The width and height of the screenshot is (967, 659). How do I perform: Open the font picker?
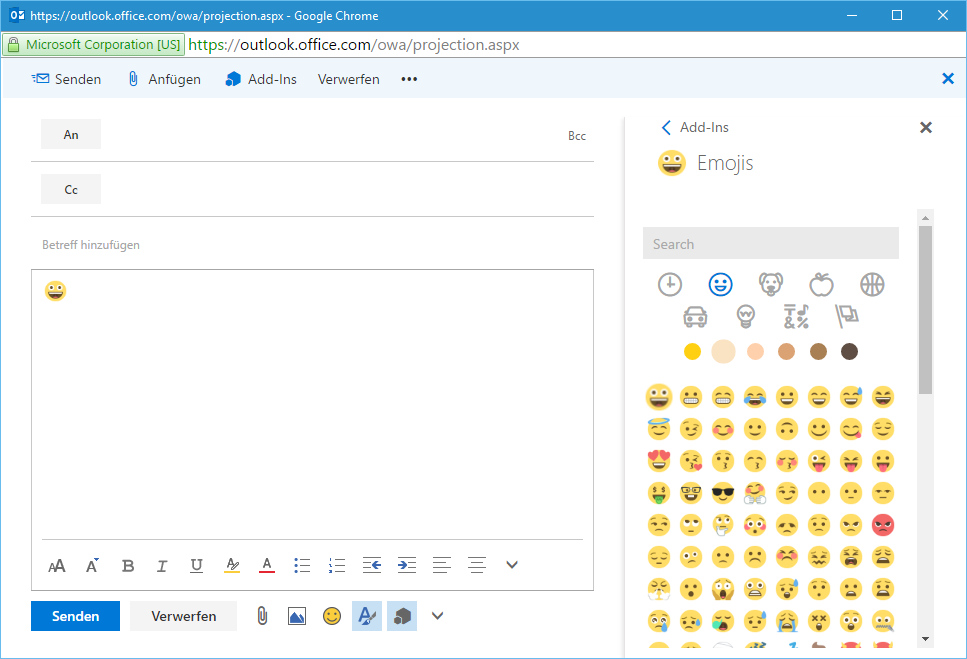click(92, 565)
